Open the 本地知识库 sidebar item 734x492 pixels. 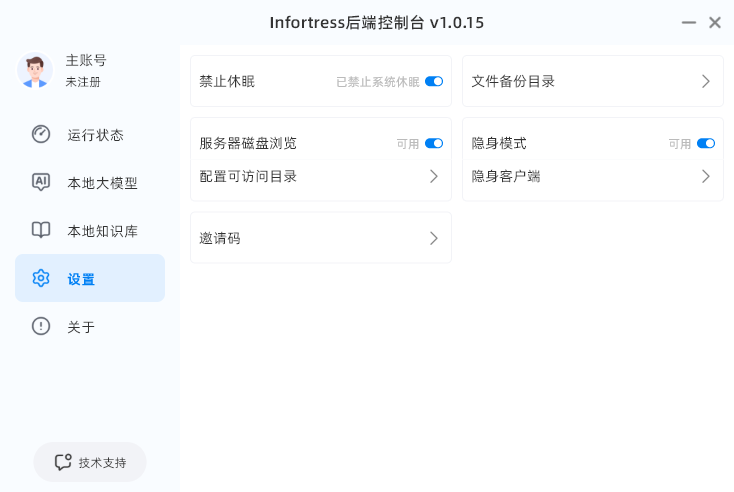(x=102, y=231)
